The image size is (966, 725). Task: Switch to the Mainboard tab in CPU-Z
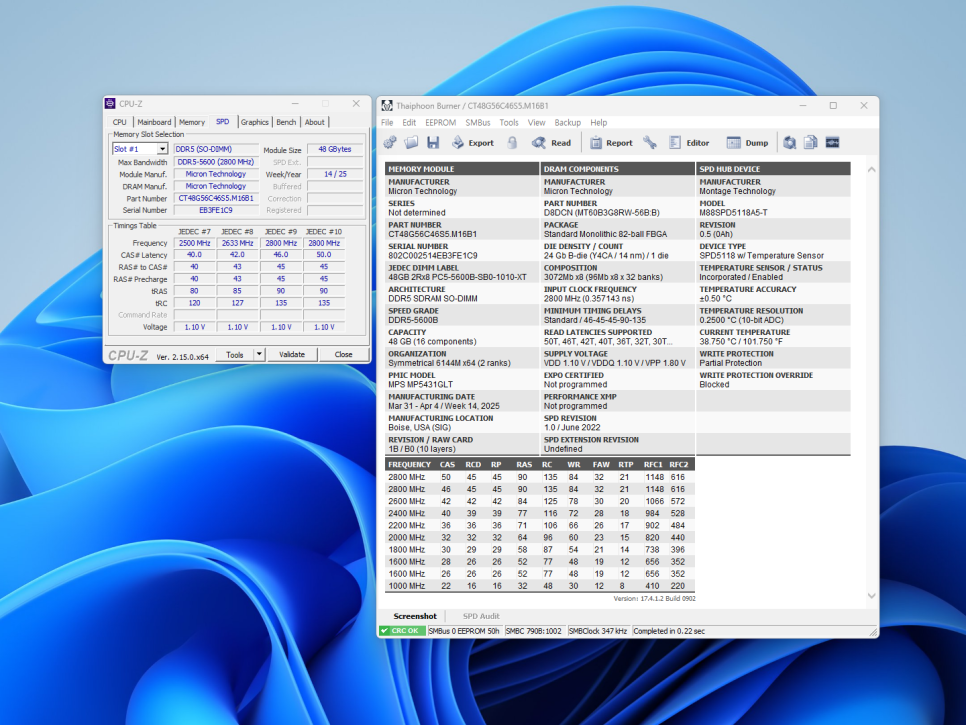click(x=154, y=122)
